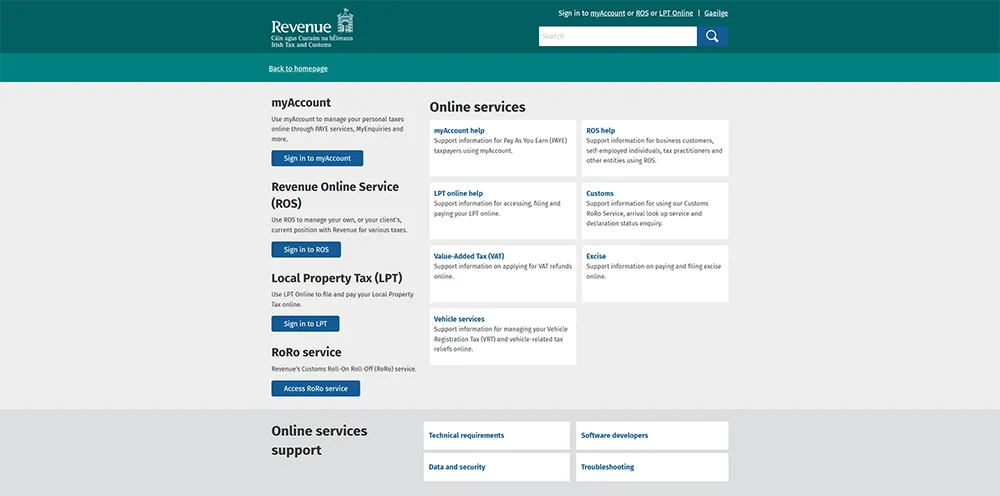The image size is (1000, 496).
Task: Open the LPT online help card
Action: [x=503, y=211]
